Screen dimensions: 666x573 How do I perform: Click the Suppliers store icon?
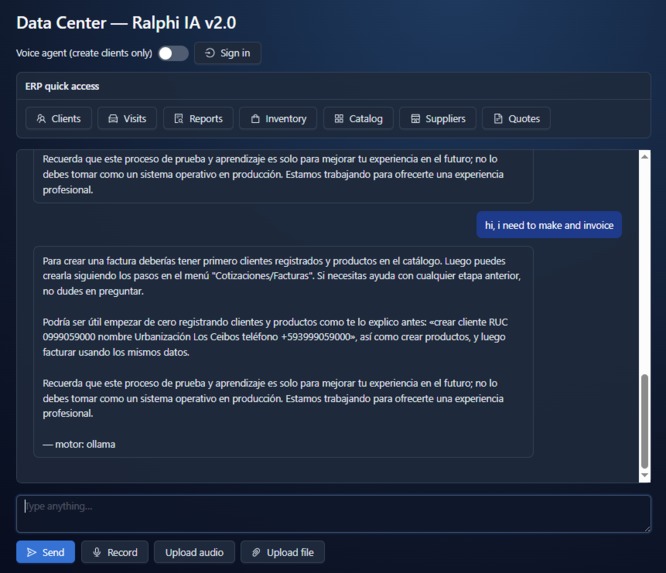tap(415, 119)
